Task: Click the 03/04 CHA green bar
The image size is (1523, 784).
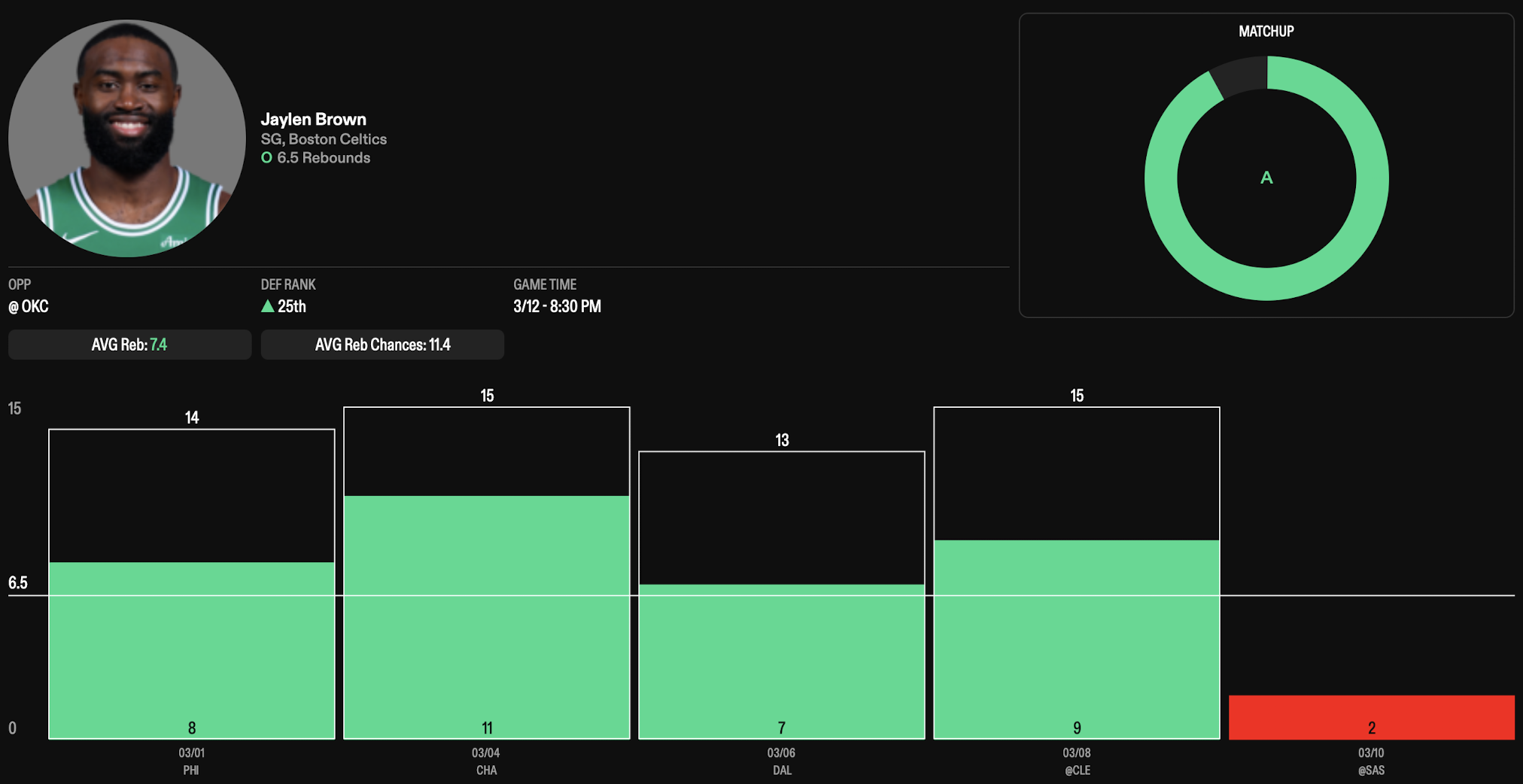Action: click(x=486, y=617)
